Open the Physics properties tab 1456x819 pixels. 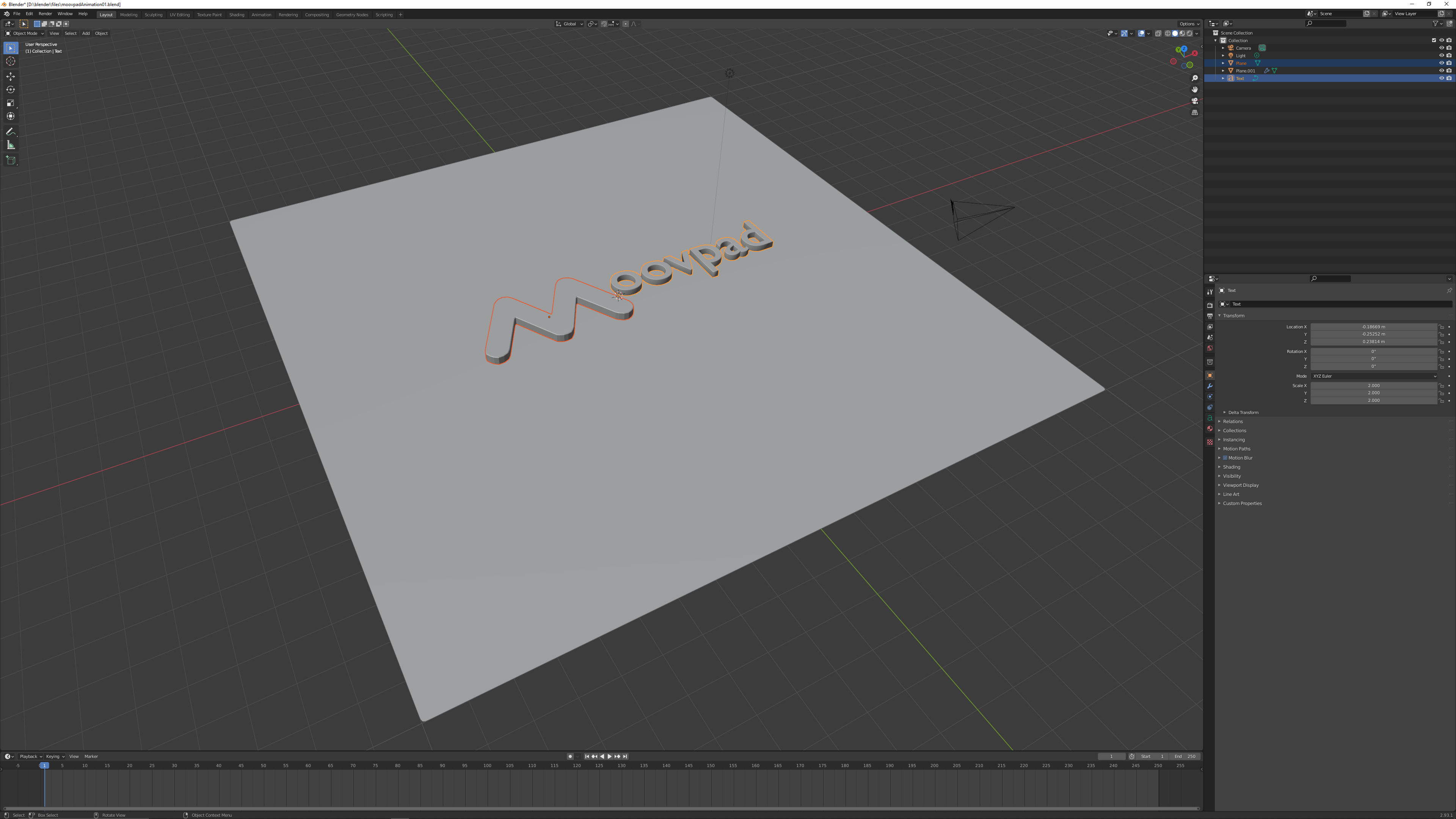[1210, 397]
